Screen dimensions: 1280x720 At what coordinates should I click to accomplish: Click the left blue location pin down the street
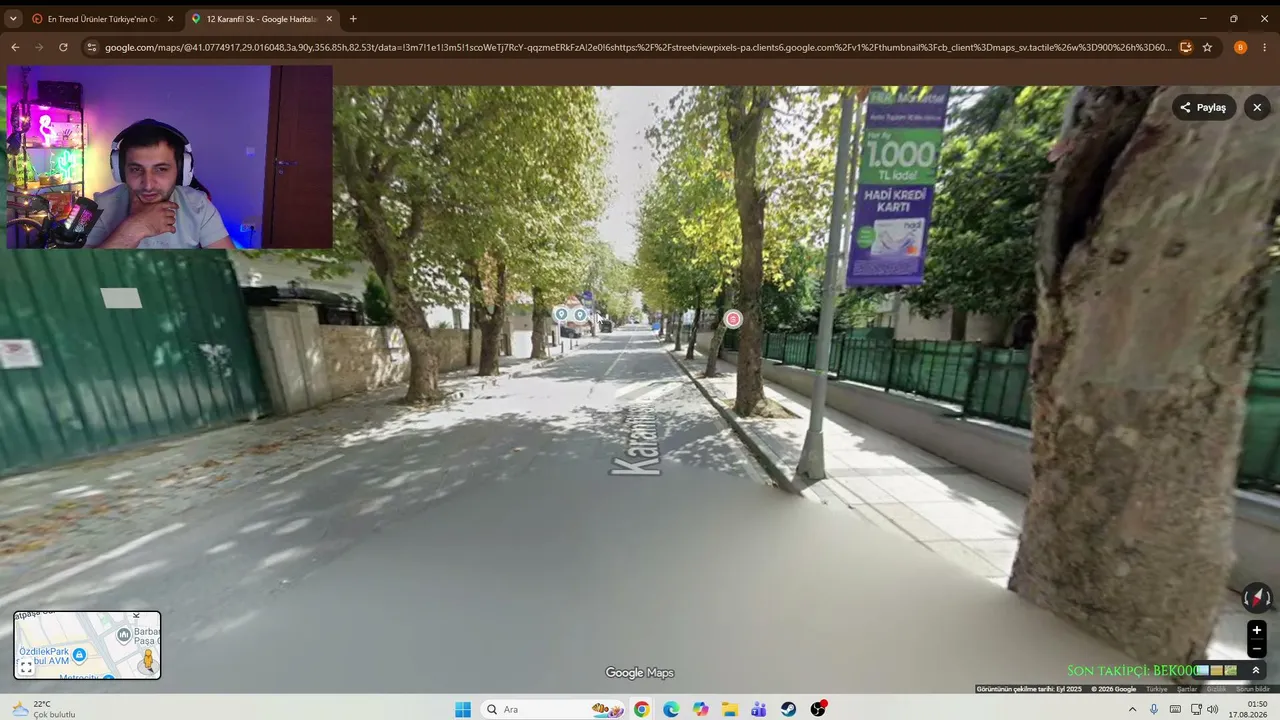pyautogui.click(x=562, y=315)
